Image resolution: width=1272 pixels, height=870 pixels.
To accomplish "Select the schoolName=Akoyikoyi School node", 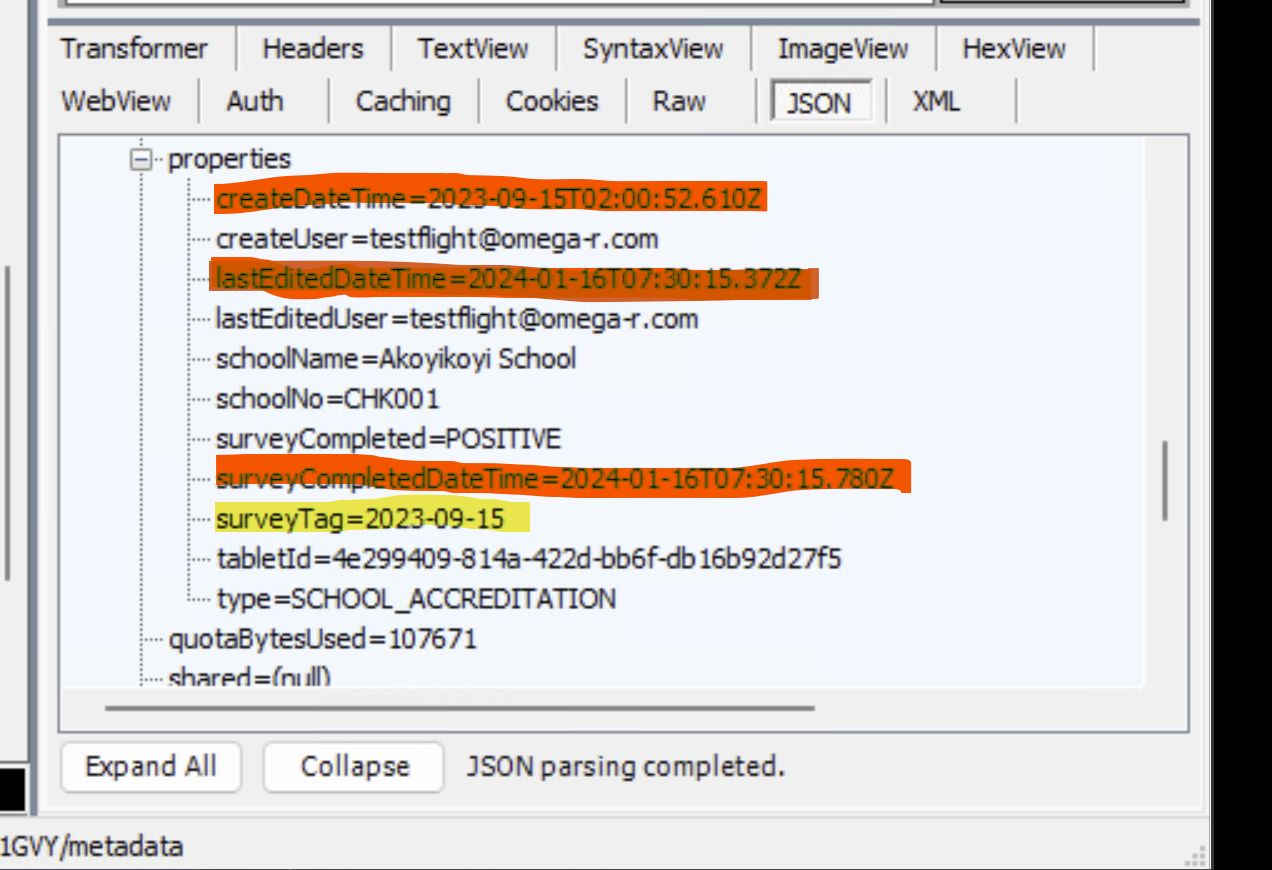I will pyautogui.click(x=395, y=359).
